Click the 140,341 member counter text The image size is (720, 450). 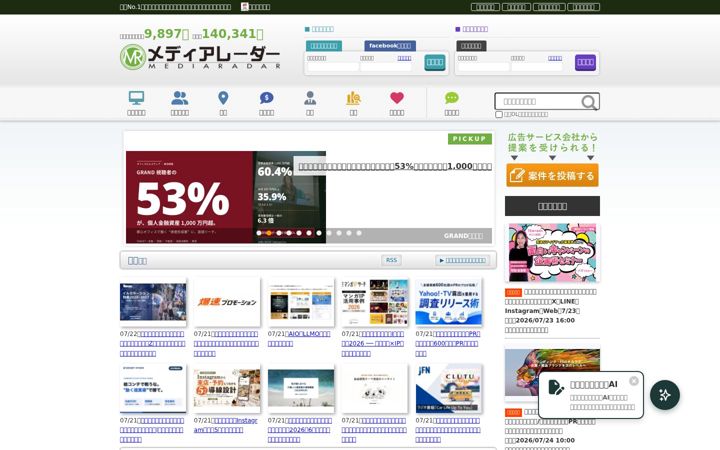(x=232, y=34)
